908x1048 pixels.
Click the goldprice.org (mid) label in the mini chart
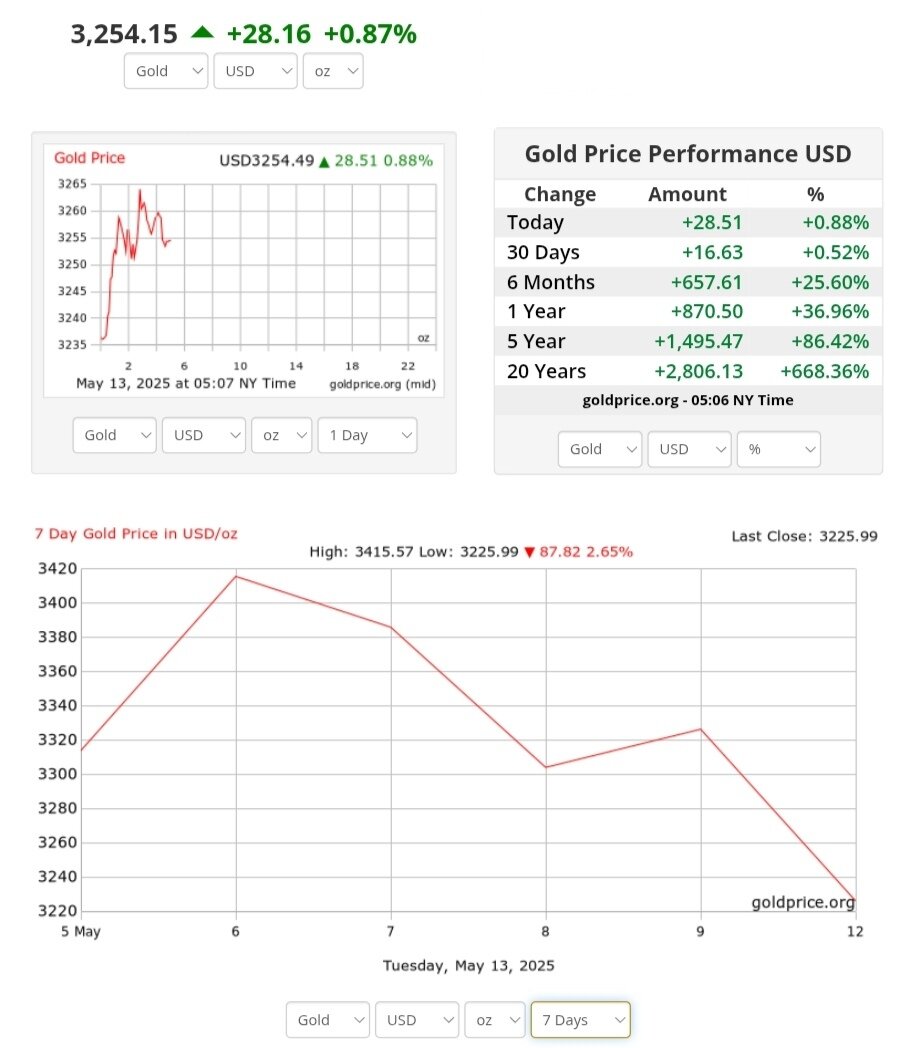coord(382,384)
